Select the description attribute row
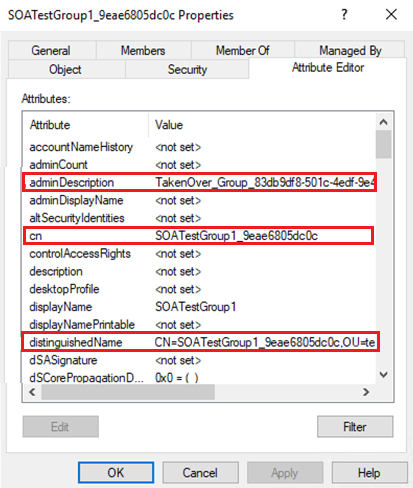 [x=199, y=271]
